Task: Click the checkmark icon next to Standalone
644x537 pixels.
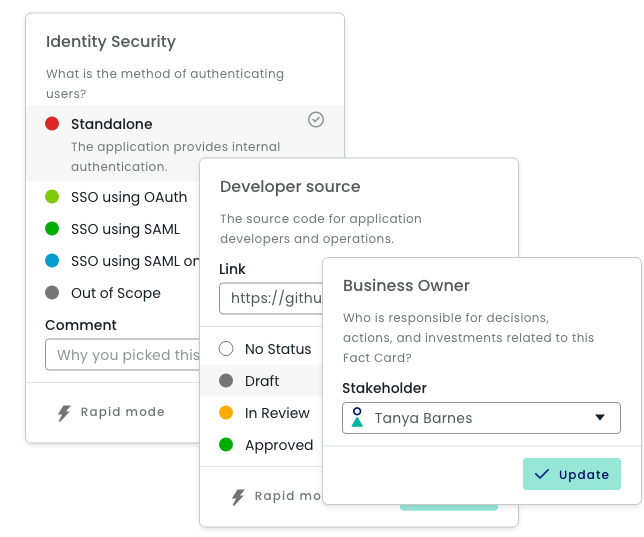Action: click(316, 120)
